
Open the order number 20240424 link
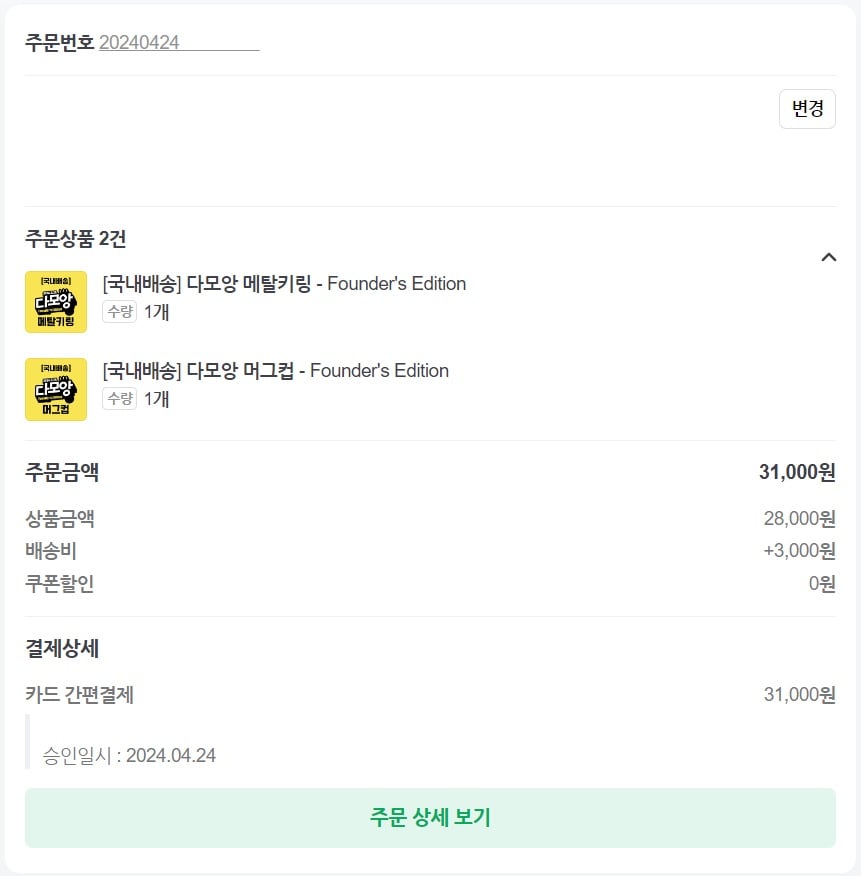(179, 42)
